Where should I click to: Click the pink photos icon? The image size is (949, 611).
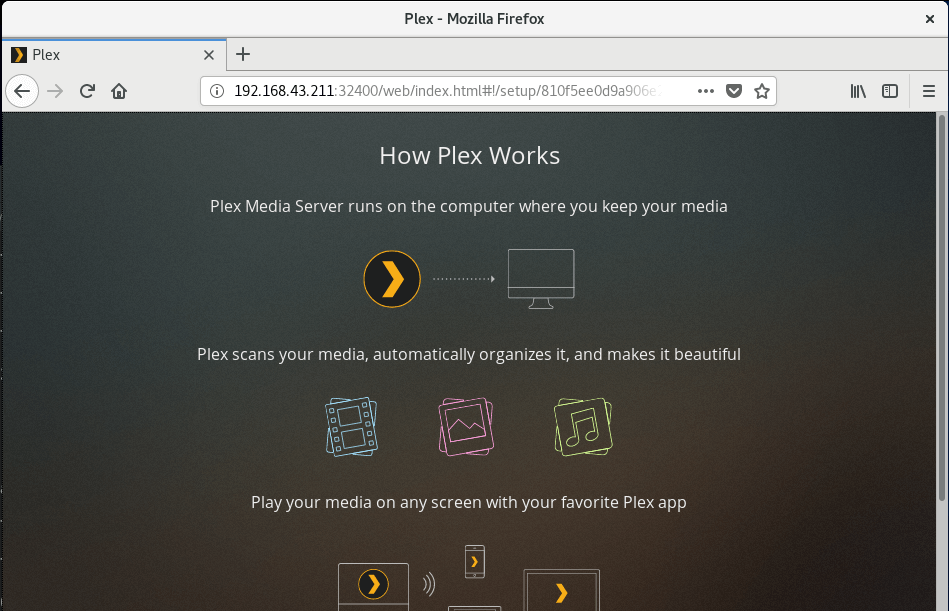[x=466, y=426]
